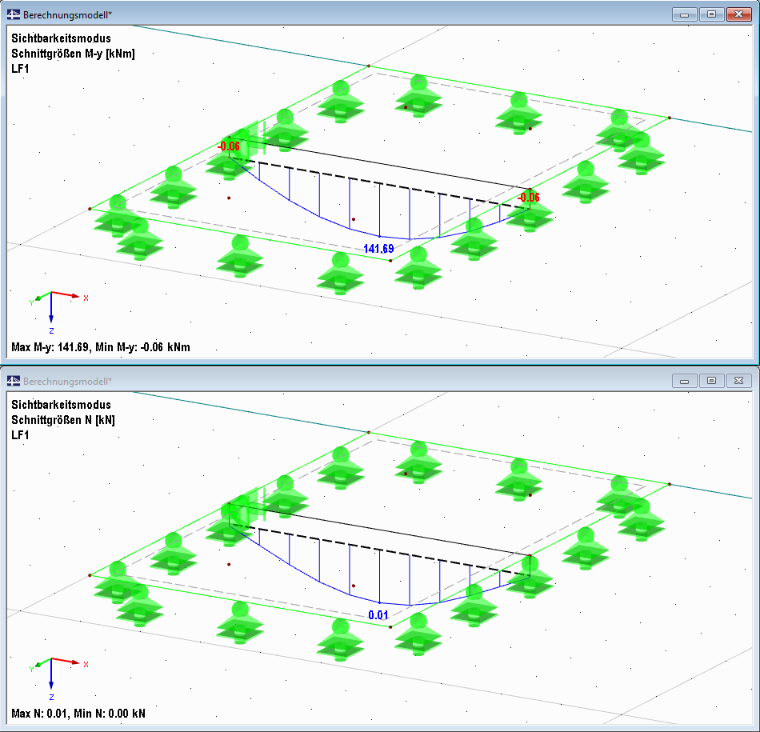
Task: Click the Berechnungsmodell* title of the lower window
Action: point(67,382)
